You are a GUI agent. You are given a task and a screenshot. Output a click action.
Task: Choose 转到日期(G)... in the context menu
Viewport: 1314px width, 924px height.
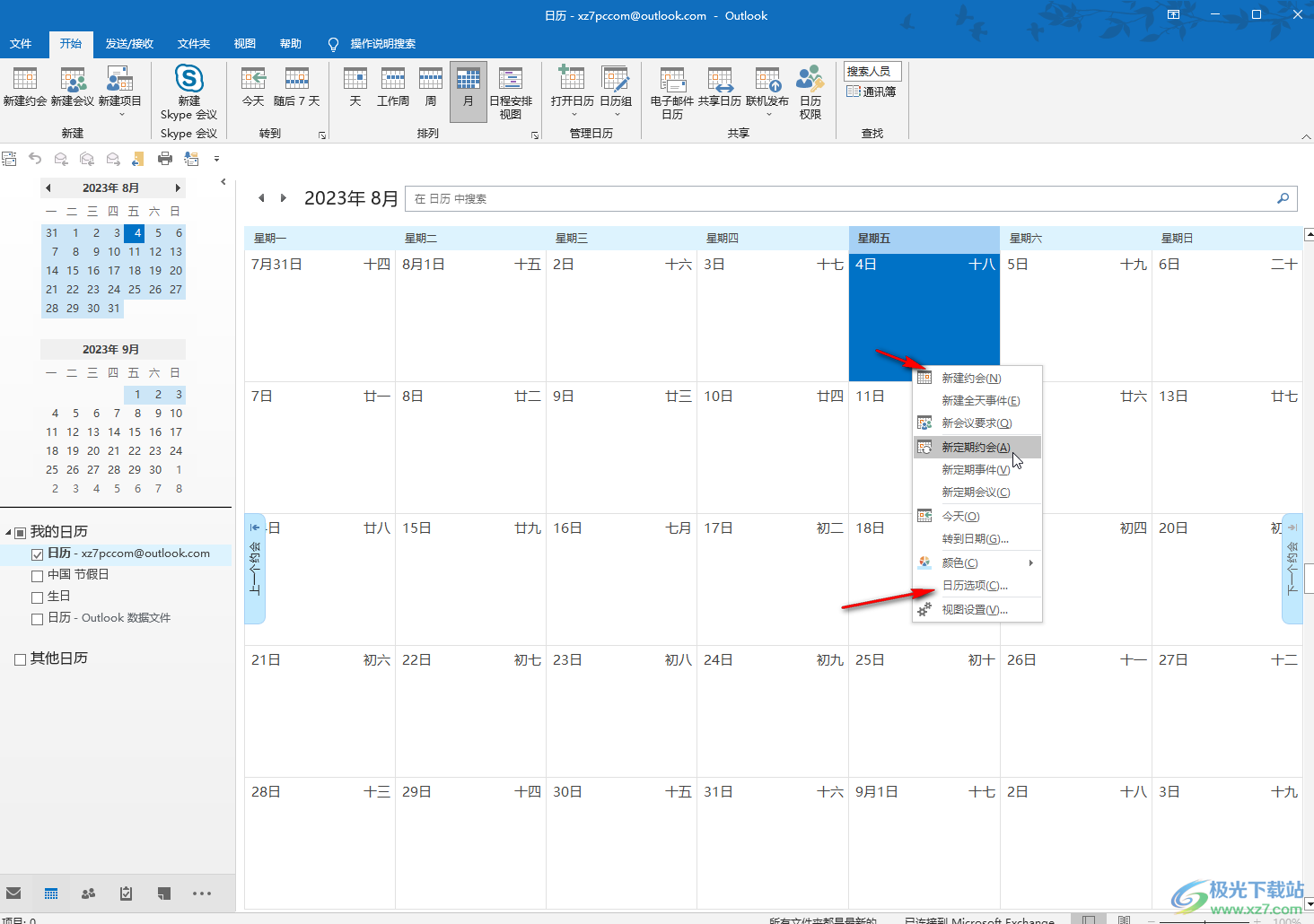tap(977, 539)
